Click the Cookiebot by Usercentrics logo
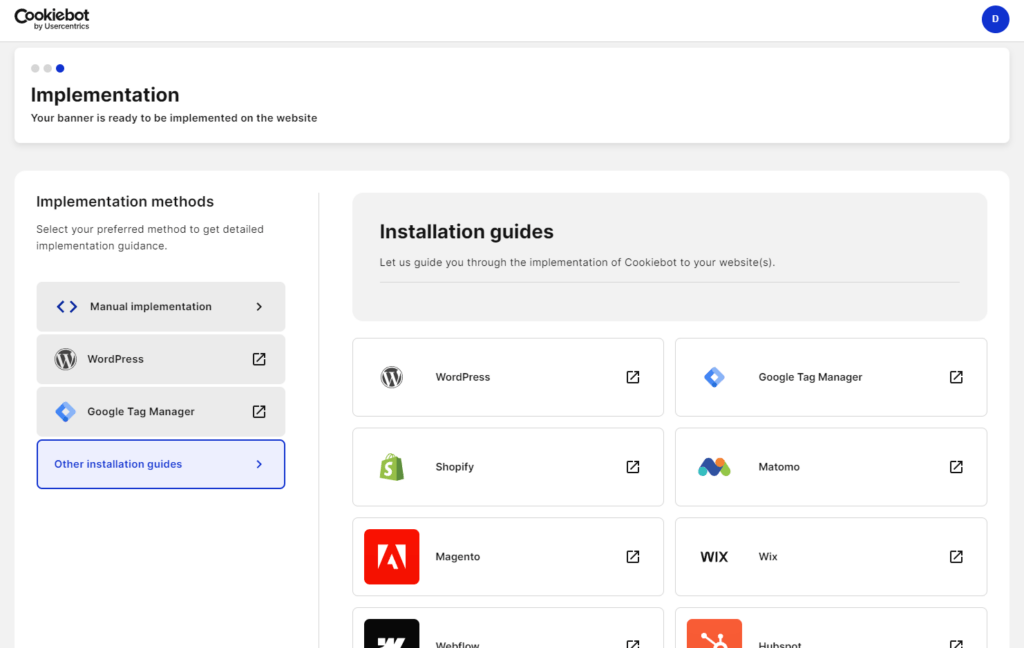 pyautogui.click(x=52, y=19)
